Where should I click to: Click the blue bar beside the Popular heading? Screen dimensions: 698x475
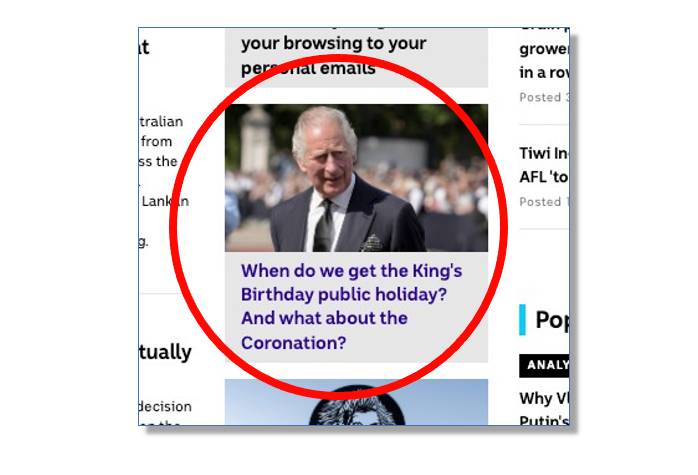[x=522, y=320]
